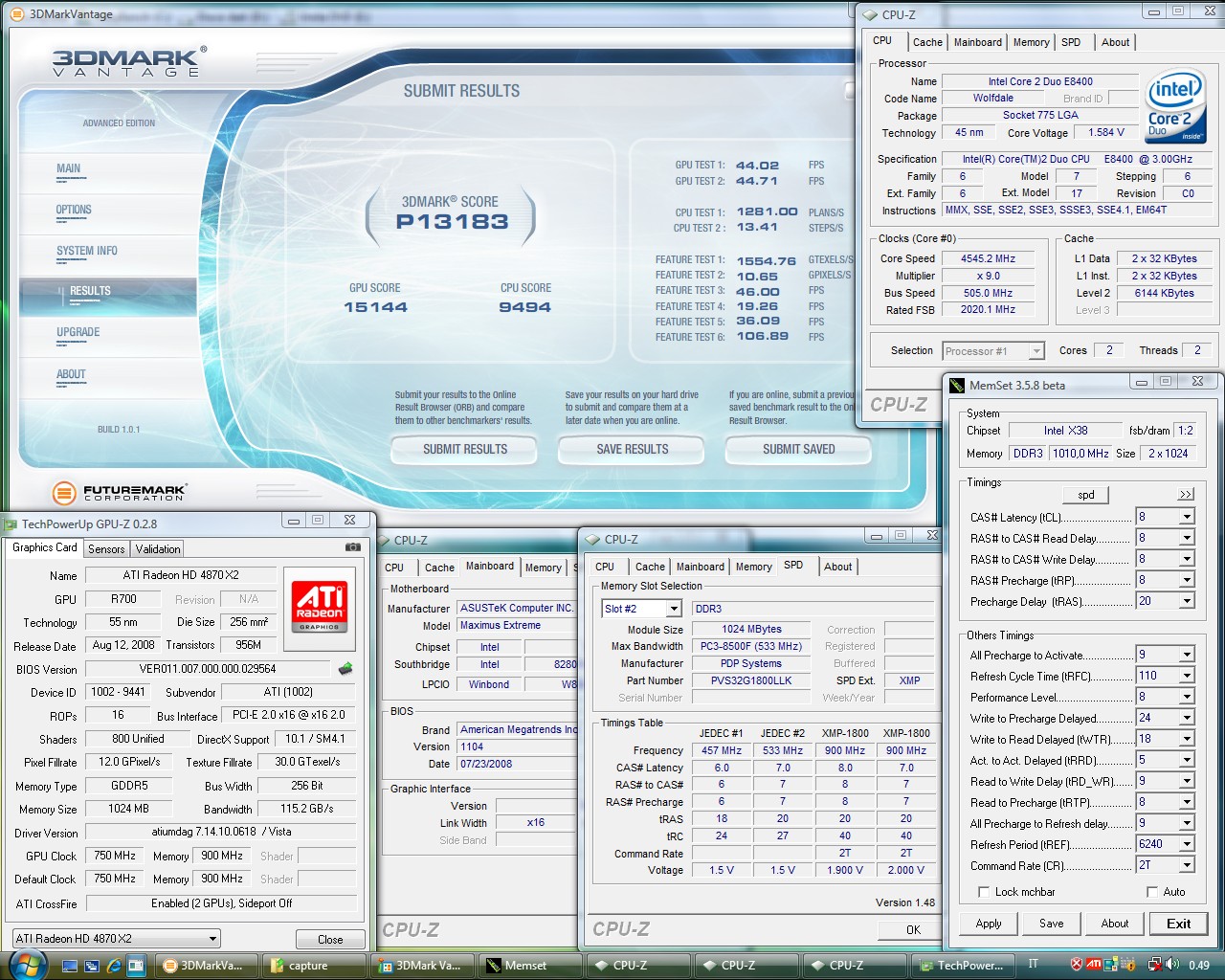Select ABOUT in 3DMark sidebar
The height and width of the screenshot is (980, 1225).
71,374
